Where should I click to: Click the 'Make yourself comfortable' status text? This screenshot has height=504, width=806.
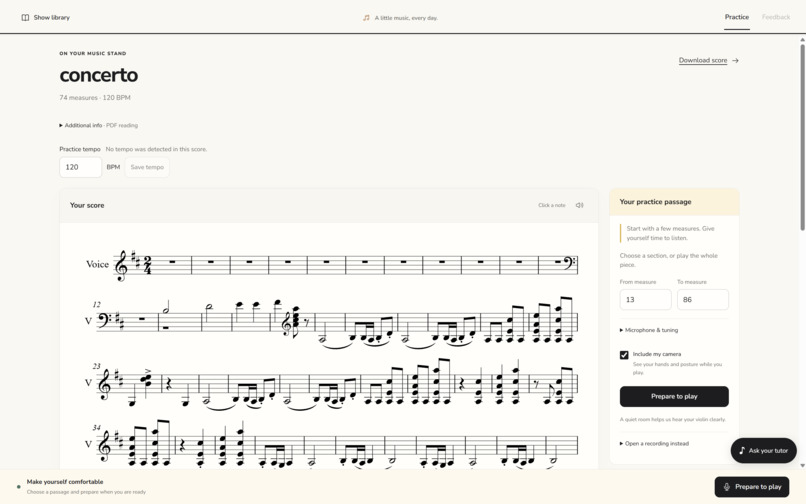point(65,482)
